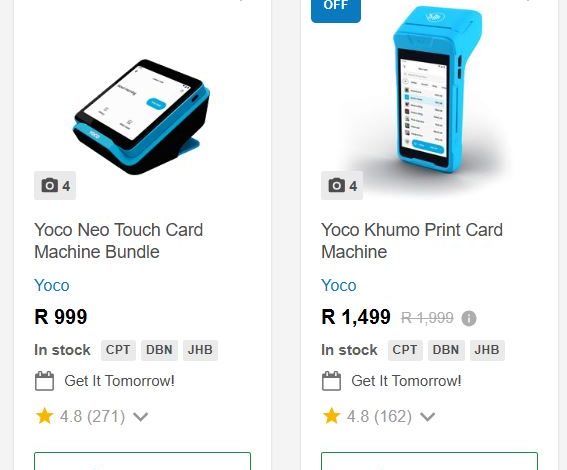Expand ratings chevron next to 4.8 (162)
The height and width of the screenshot is (470, 567).
[427, 417]
